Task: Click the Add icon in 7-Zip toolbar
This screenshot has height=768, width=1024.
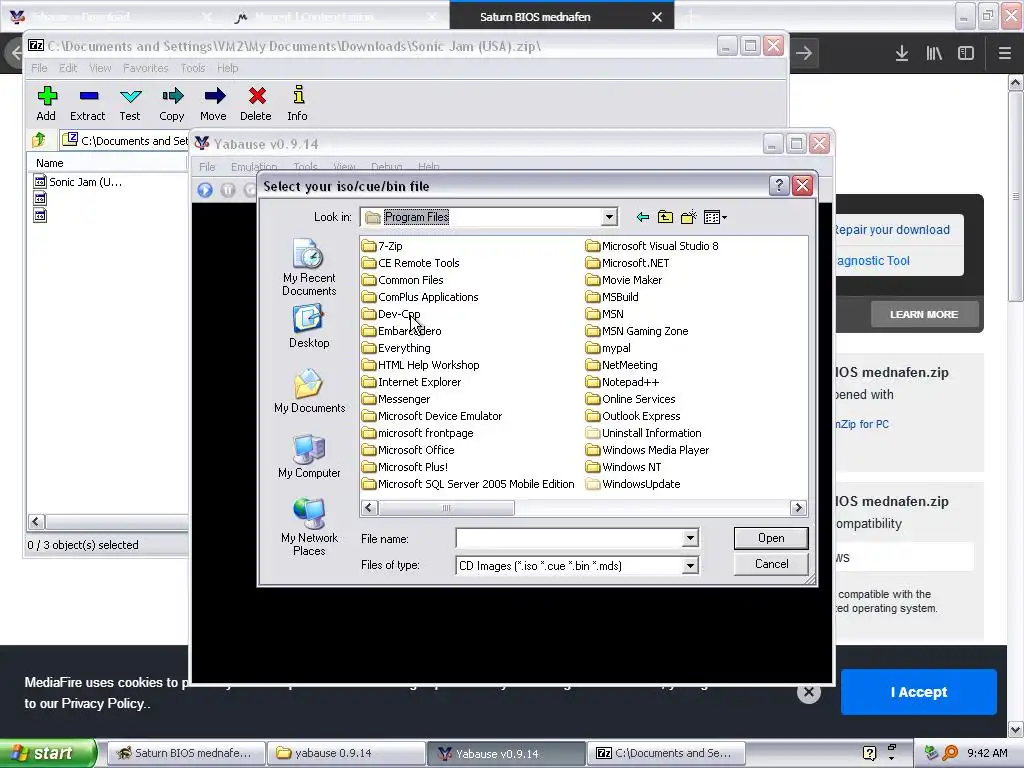Action: click(x=46, y=97)
